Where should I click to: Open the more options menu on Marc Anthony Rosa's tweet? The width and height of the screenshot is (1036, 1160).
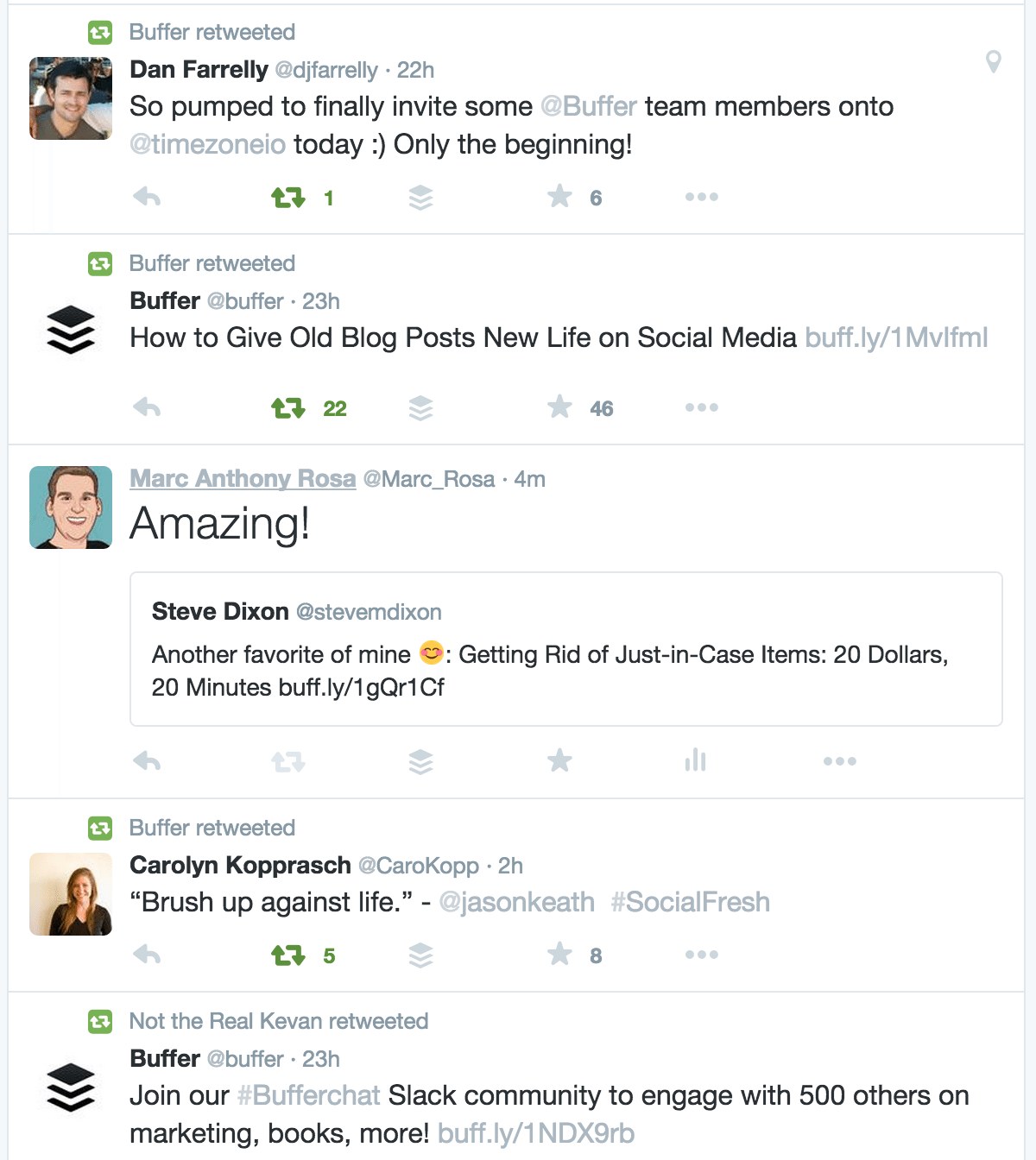click(x=839, y=760)
